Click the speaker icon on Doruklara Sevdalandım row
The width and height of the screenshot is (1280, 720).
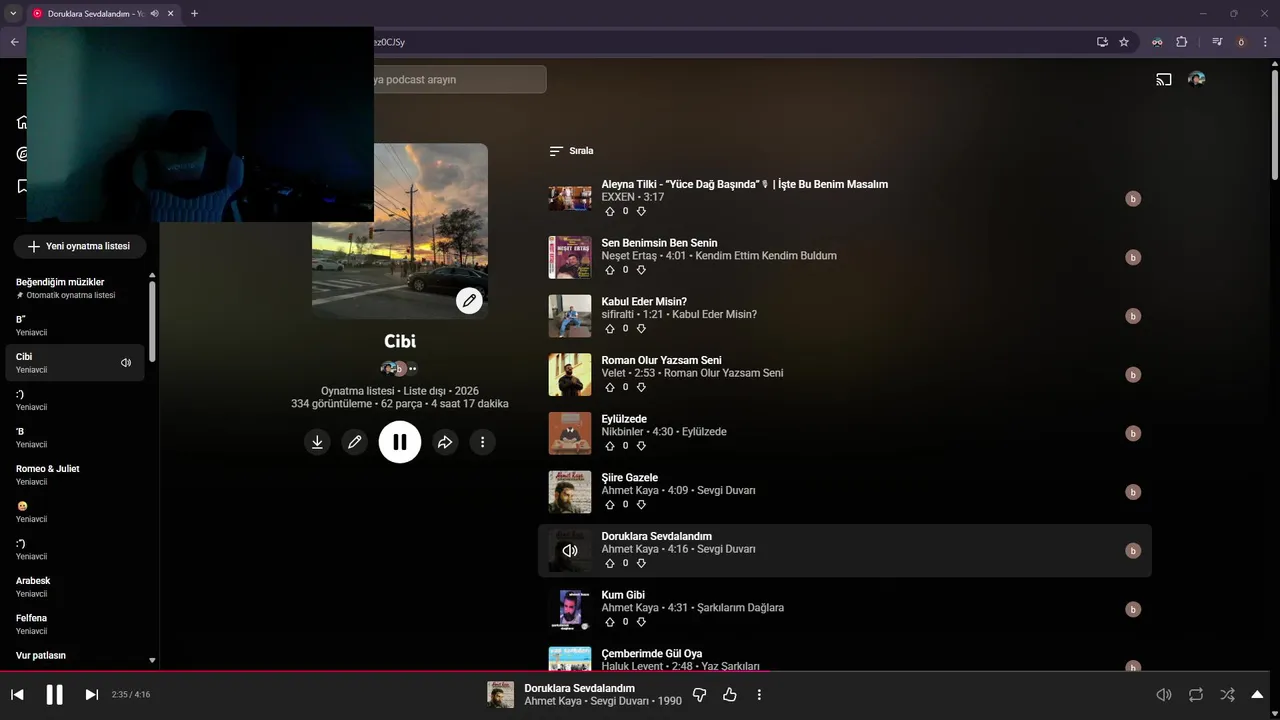click(570, 550)
